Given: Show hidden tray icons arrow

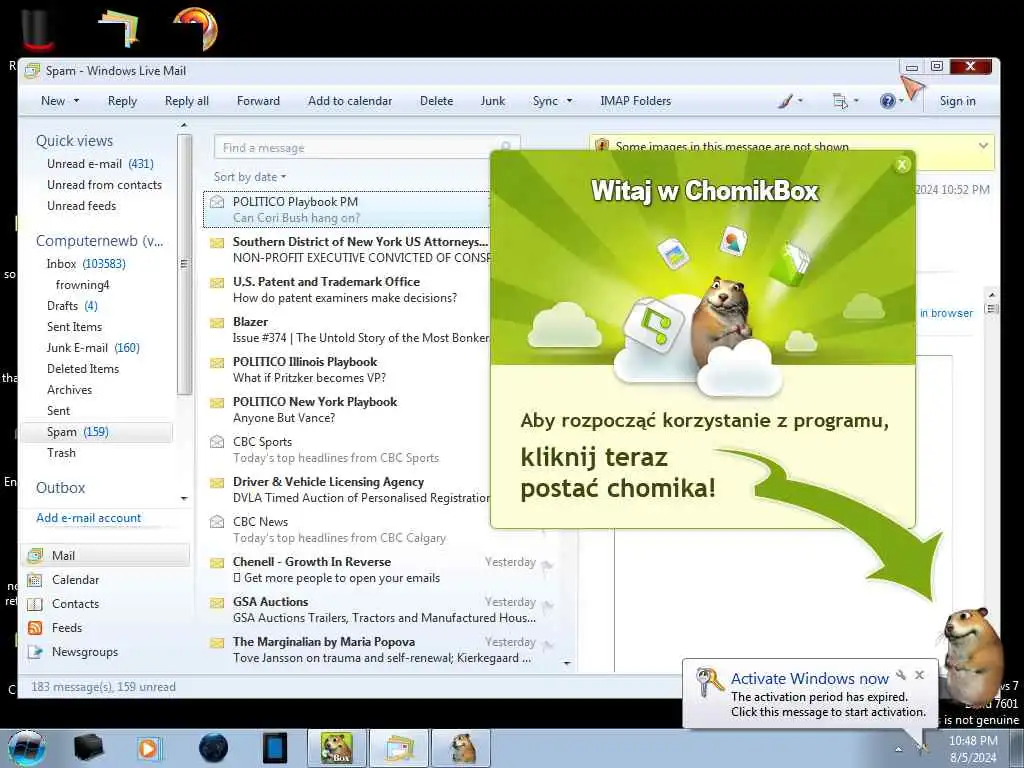Looking at the screenshot, I should (x=899, y=750).
